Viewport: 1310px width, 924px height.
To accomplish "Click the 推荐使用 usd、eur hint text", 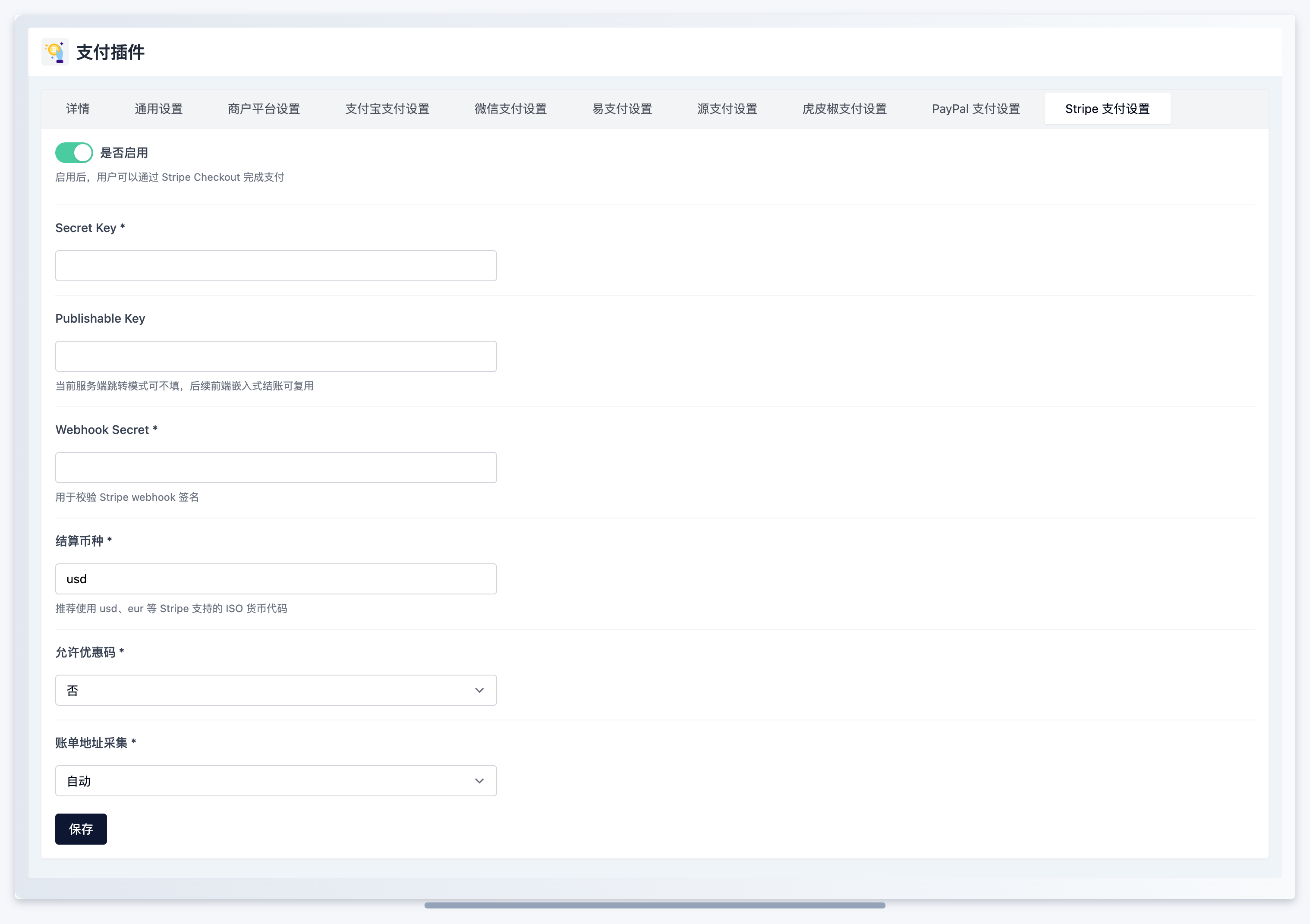I will [x=171, y=609].
